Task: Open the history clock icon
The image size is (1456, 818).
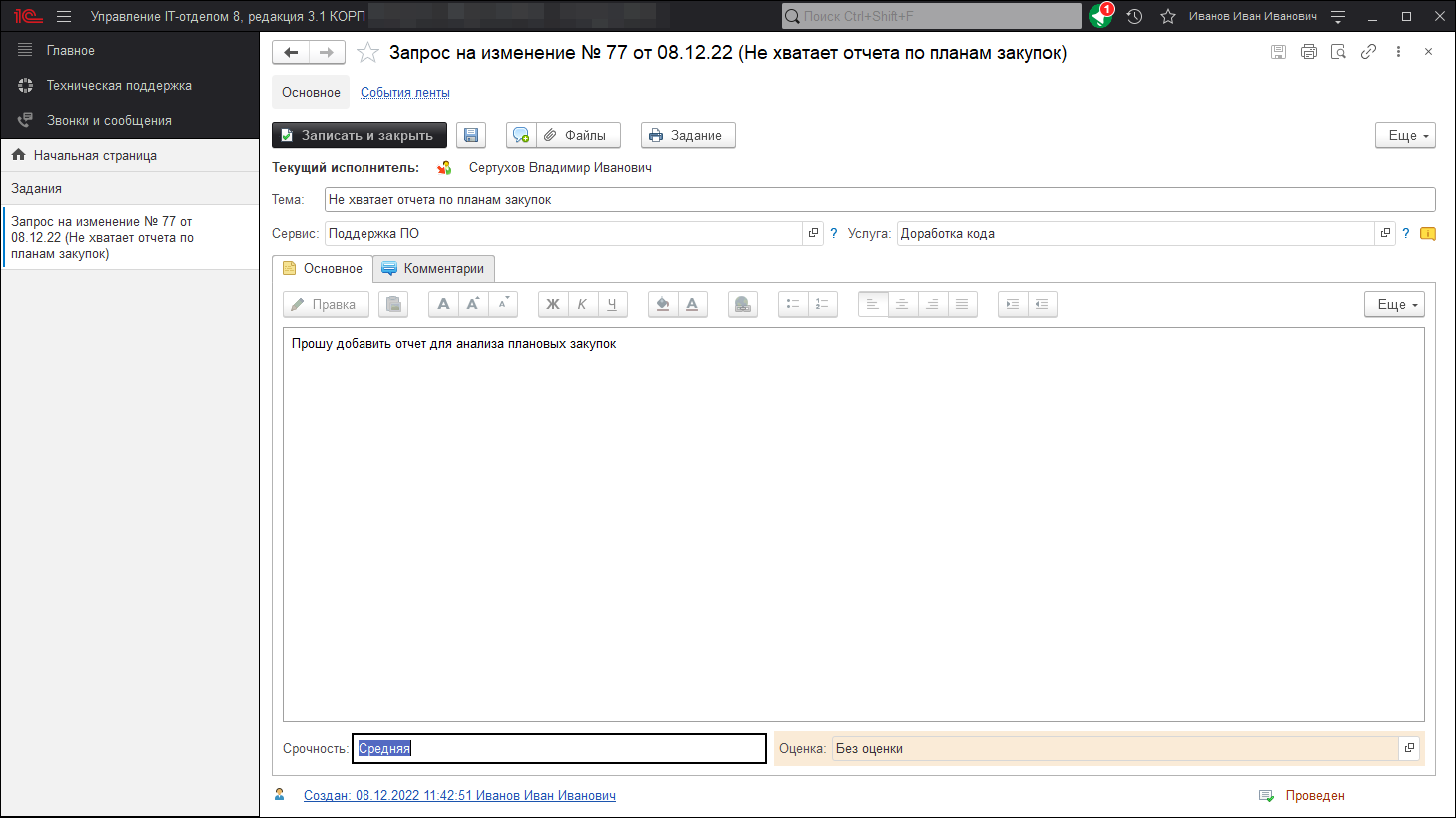Action: coord(1134,16)
